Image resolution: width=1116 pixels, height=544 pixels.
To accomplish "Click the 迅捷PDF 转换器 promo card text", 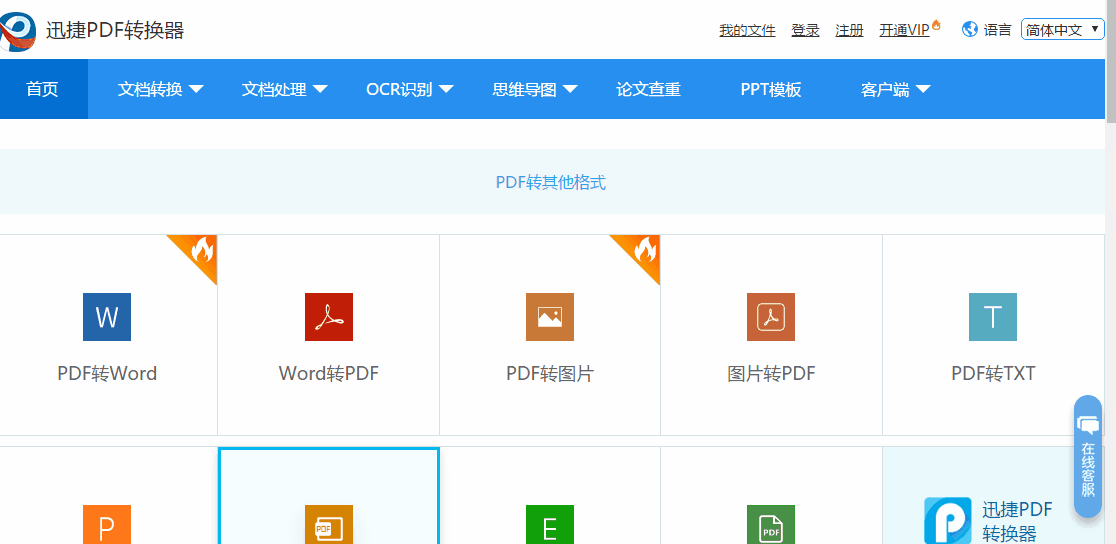I will click(1017, 521).
